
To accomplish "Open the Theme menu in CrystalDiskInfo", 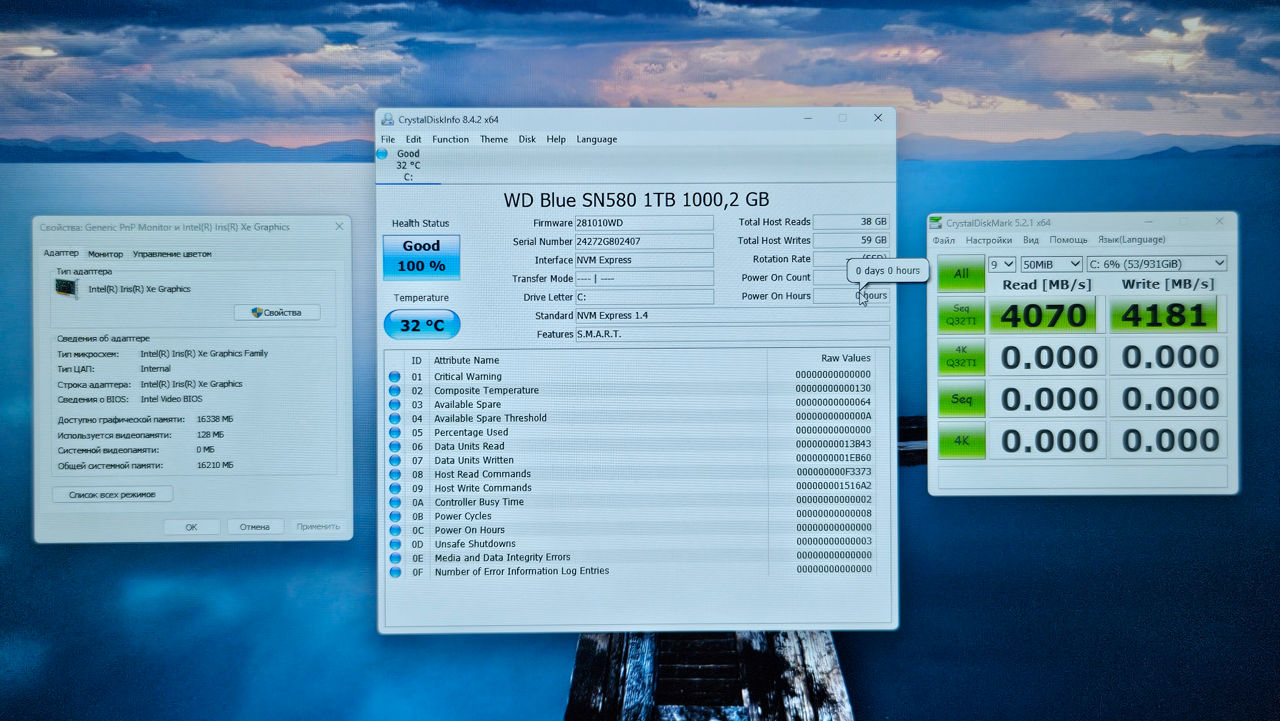I will pos(494,139).
